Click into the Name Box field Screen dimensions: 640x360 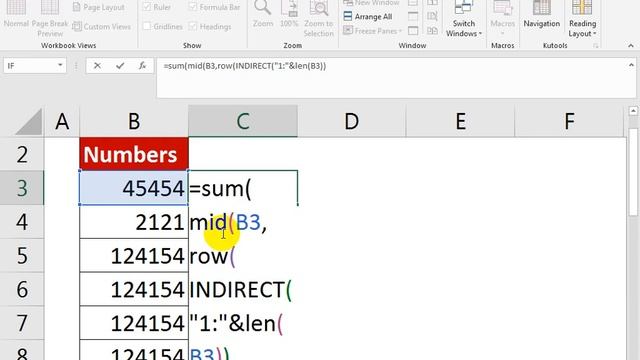[x=30, y=66]
